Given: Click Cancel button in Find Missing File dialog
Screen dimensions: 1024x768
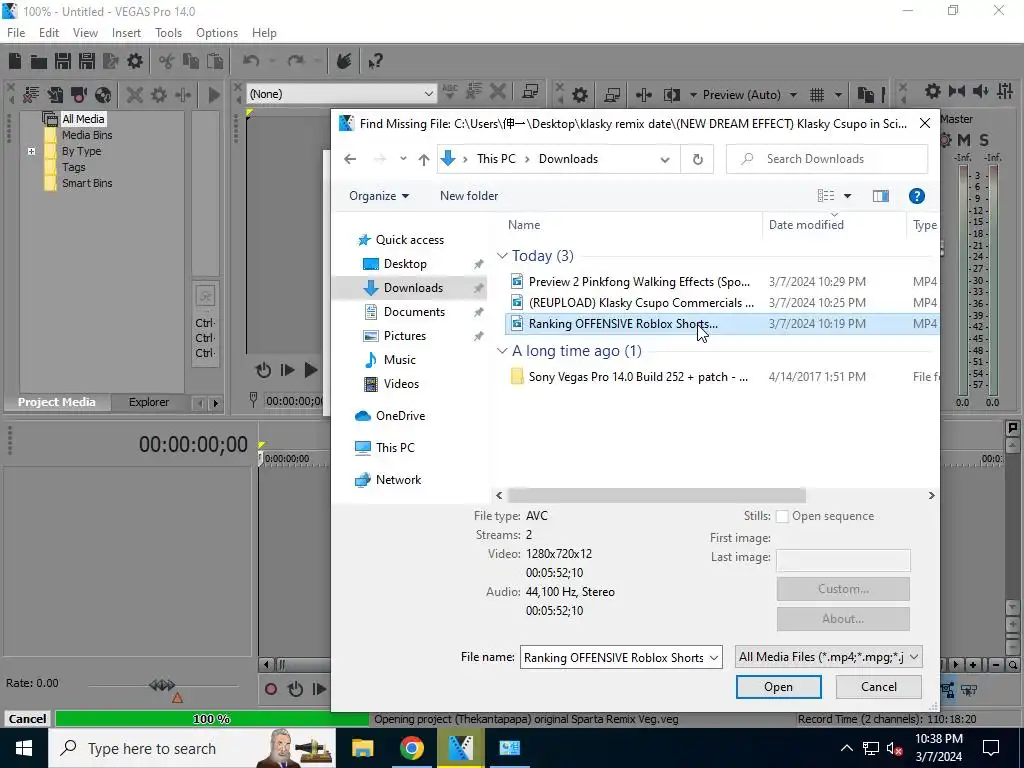Looking at the screenshot, I should click(878, 687).
